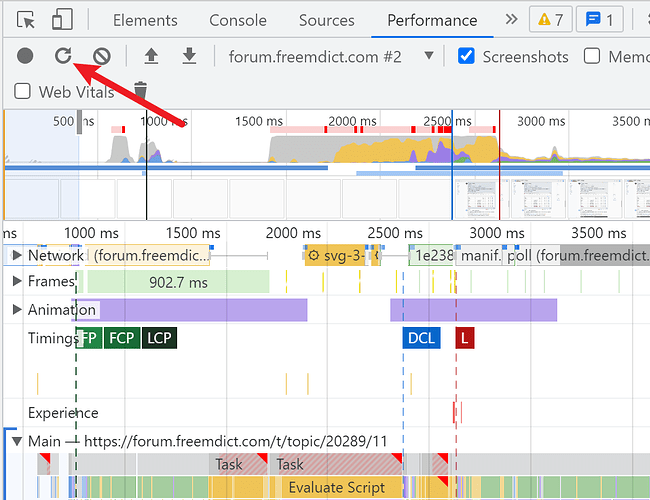650x500 pixels.
Task: Click the inspect element picker icon
Action: [26, 19]
